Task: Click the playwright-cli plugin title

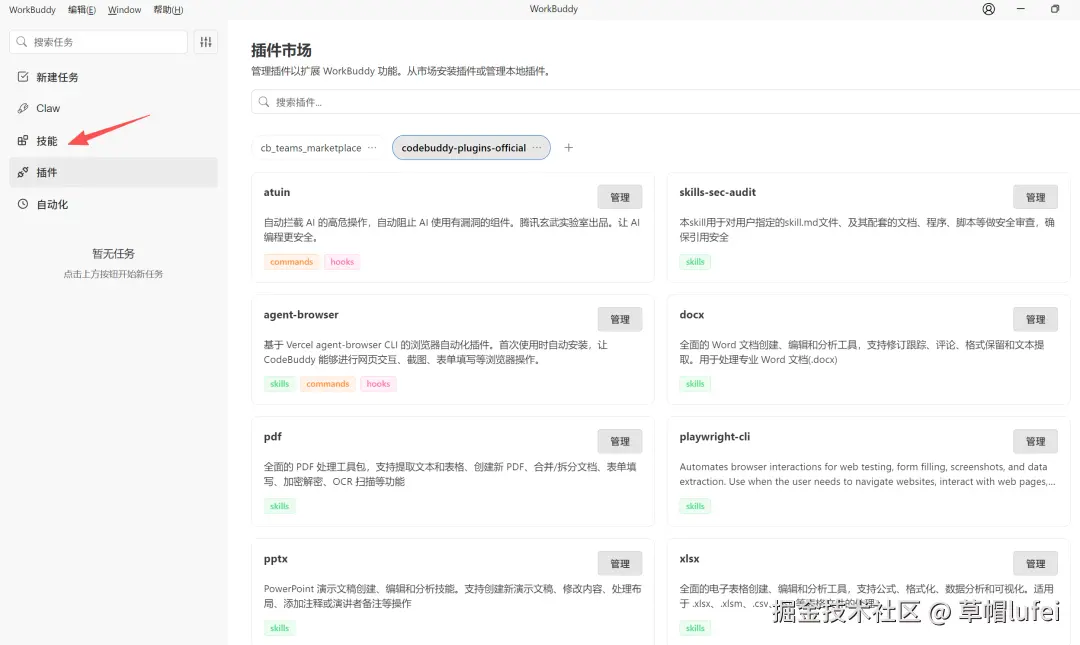Action: [715, 437]
